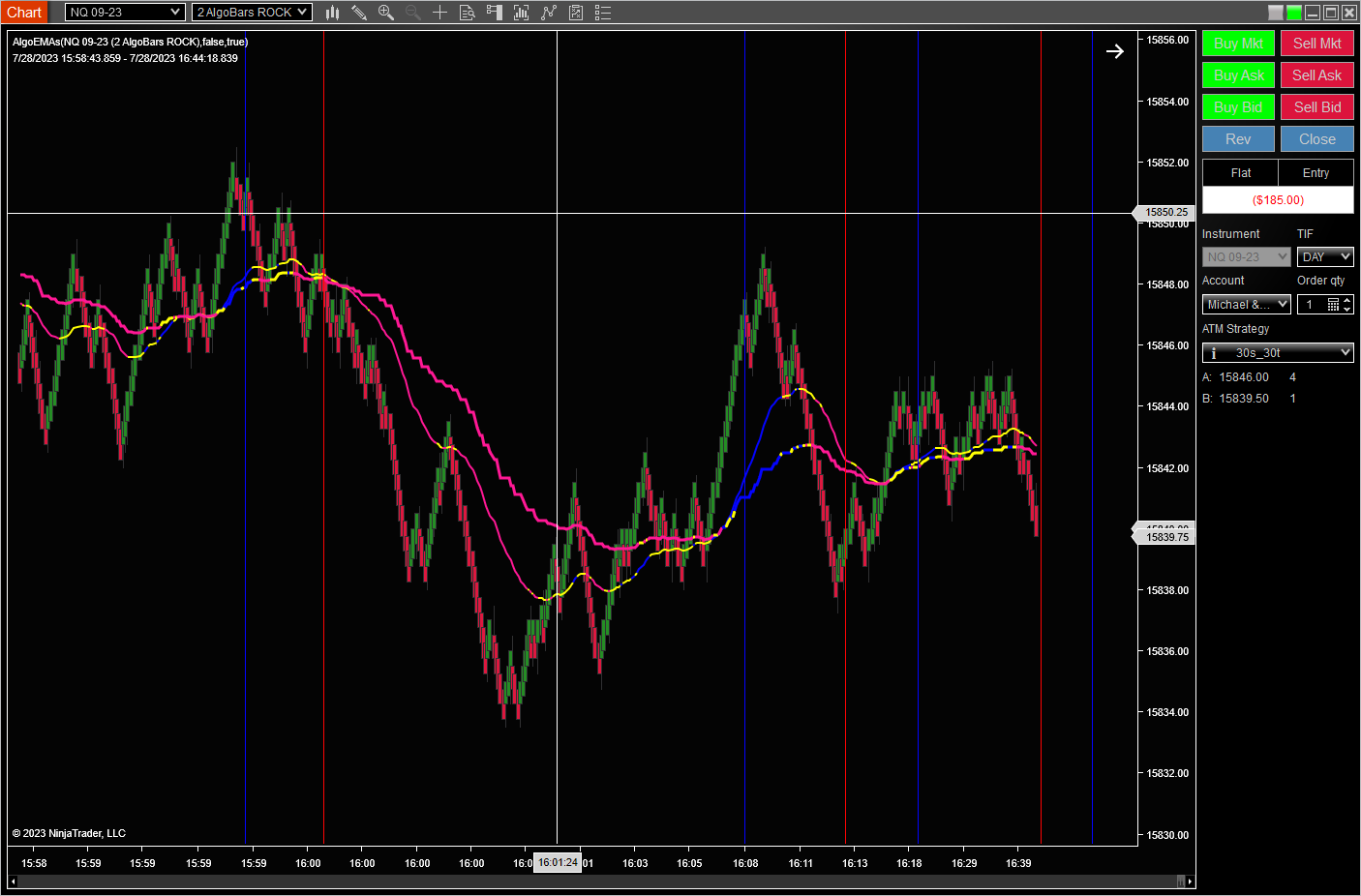Click the 15856.00 price axis label
The image size is (1361, 896).
pyautogui.click(x=1167, y=41)
